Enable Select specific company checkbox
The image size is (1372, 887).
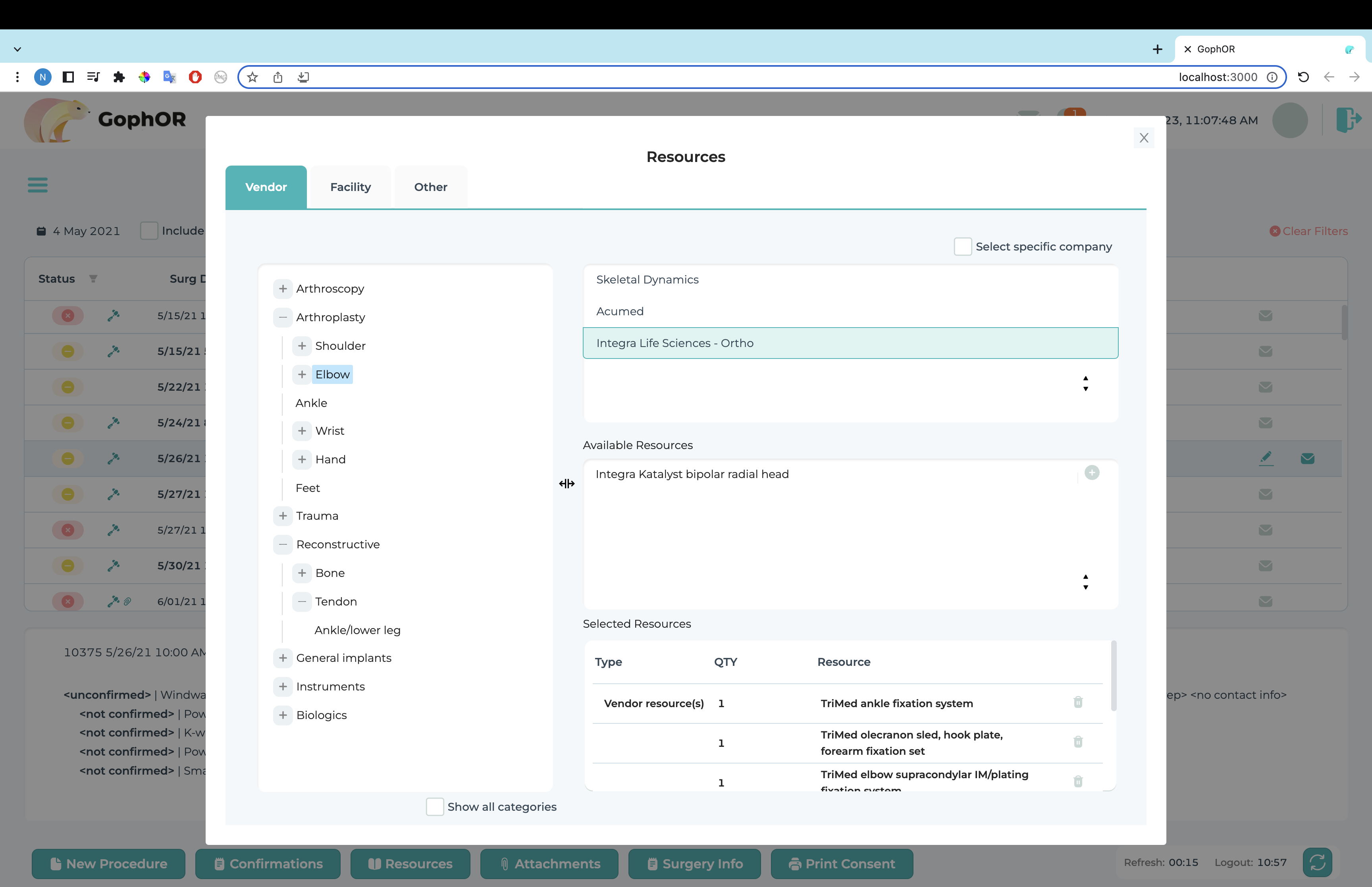point(963,247)
